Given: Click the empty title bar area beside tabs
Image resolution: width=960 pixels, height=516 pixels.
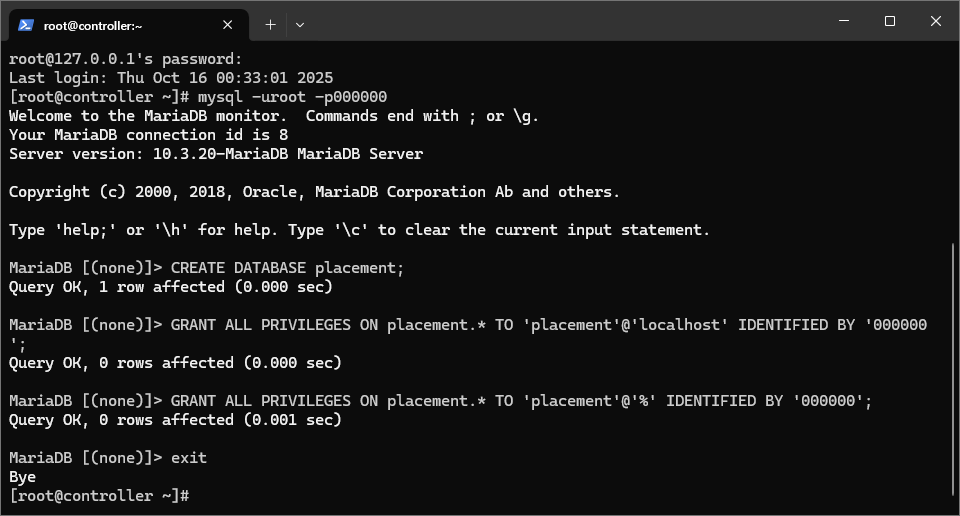Looking at the screenshot, I should 563,21.
